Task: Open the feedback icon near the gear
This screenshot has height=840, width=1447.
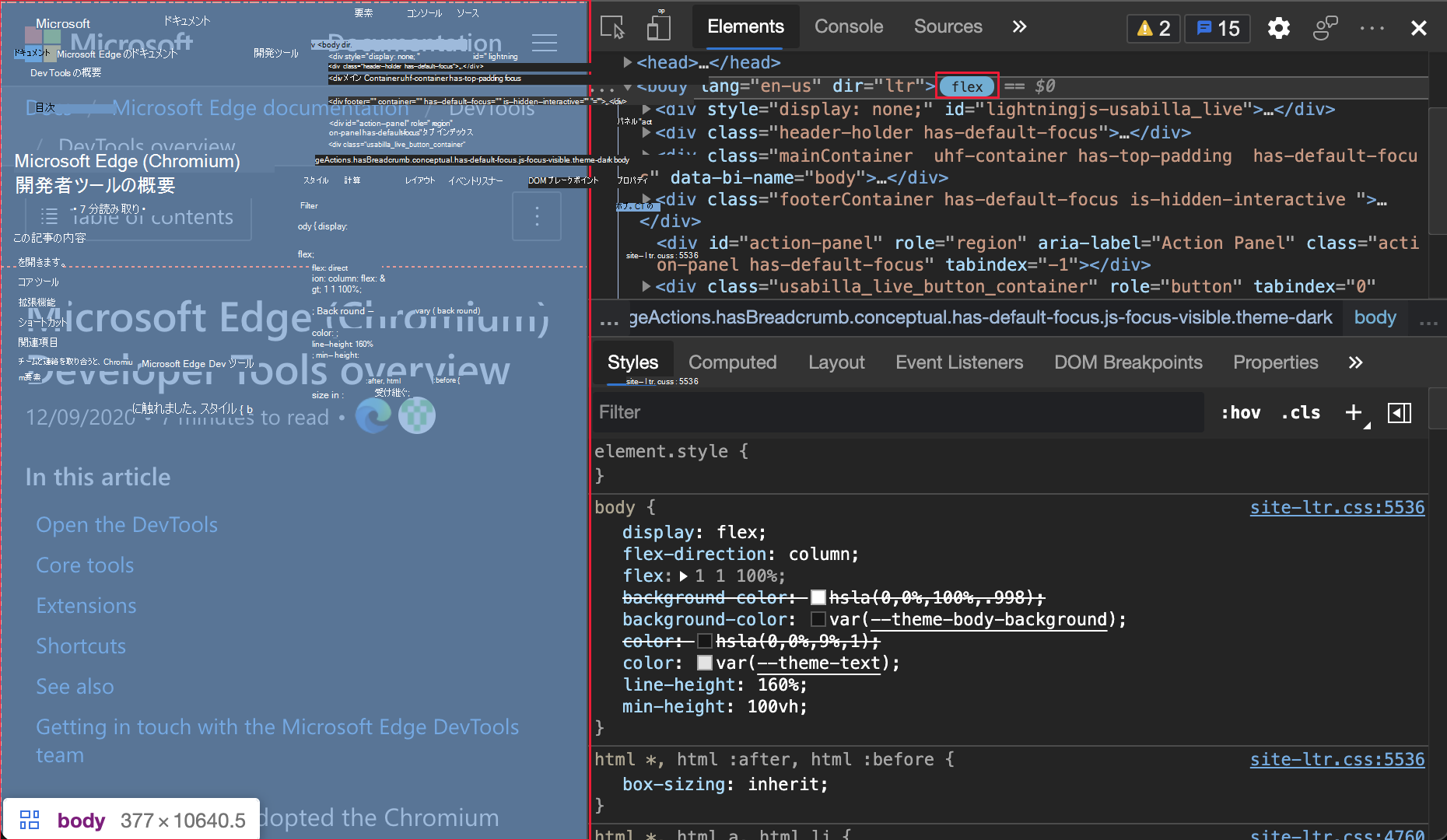Action: 1325,28
